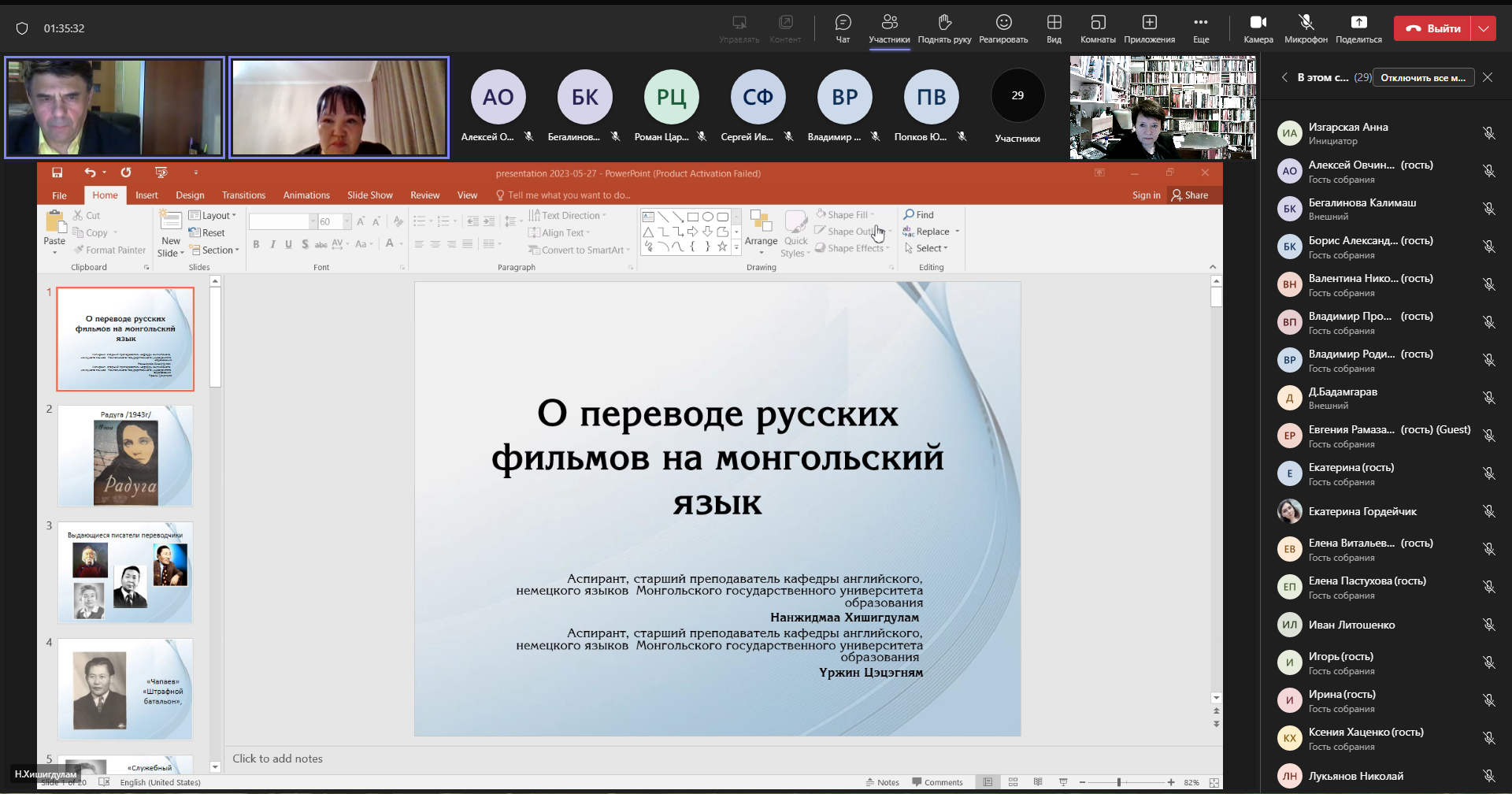Click the zoom slider in status bar
This screenshot has height=794, width=1512.
point(1118,782)
